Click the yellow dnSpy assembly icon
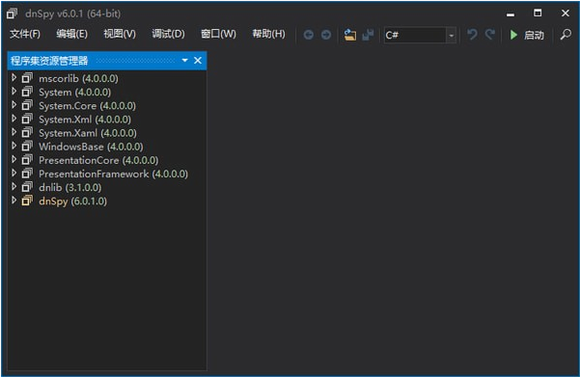 (x=27, y=201)
